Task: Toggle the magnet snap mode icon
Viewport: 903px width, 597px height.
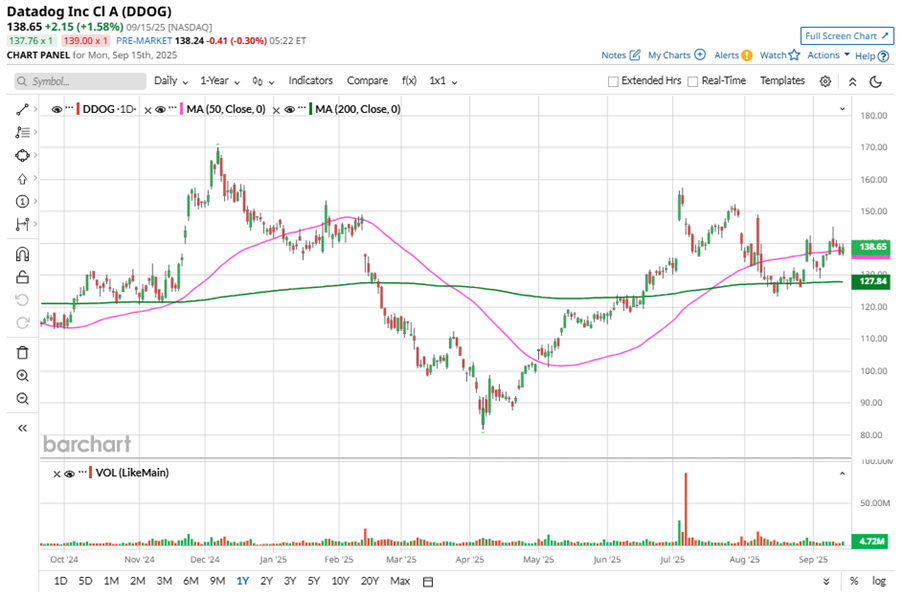Action: tap(22, 254)
